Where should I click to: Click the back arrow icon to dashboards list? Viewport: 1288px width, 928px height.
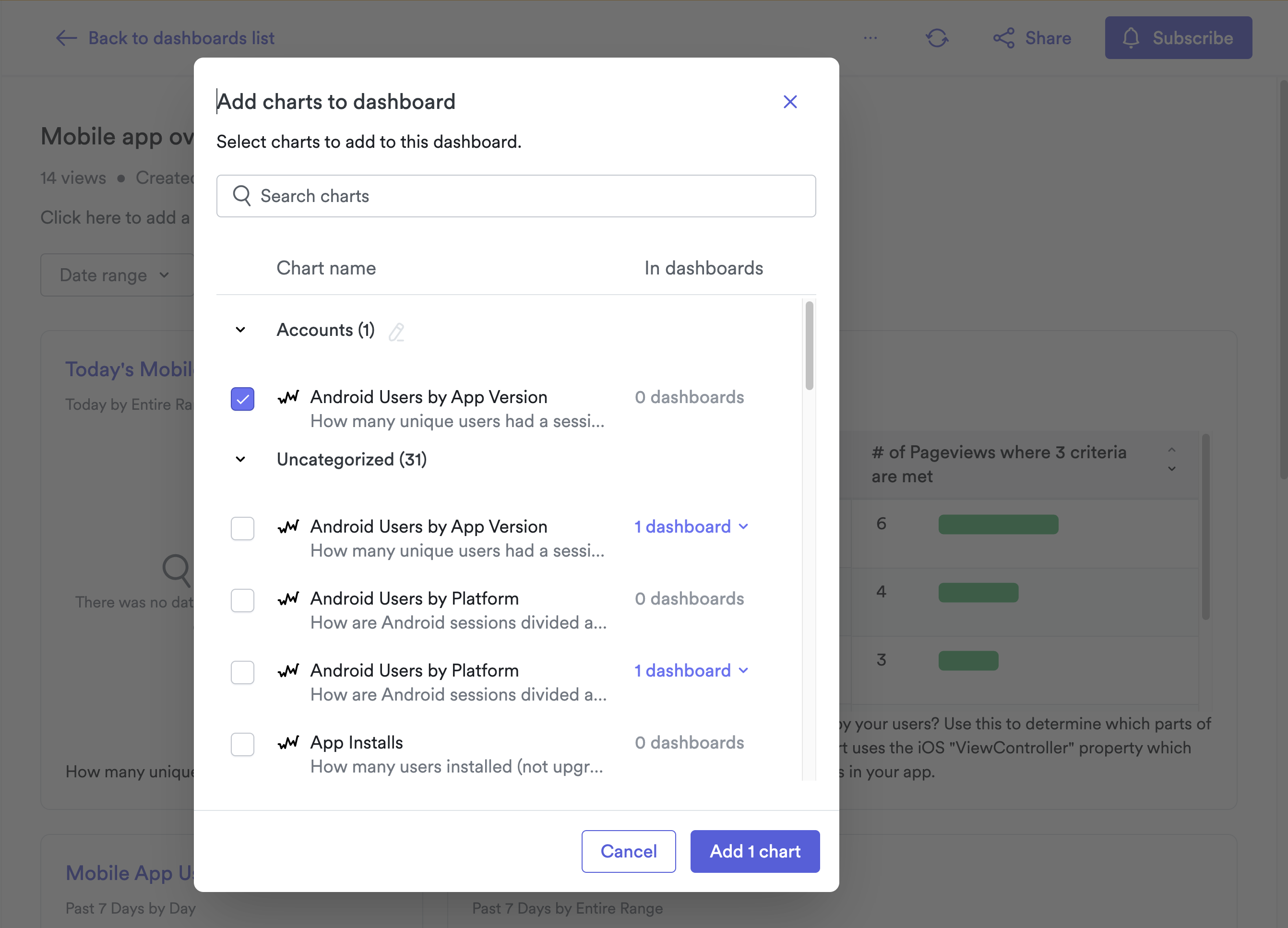coord(66,38)
